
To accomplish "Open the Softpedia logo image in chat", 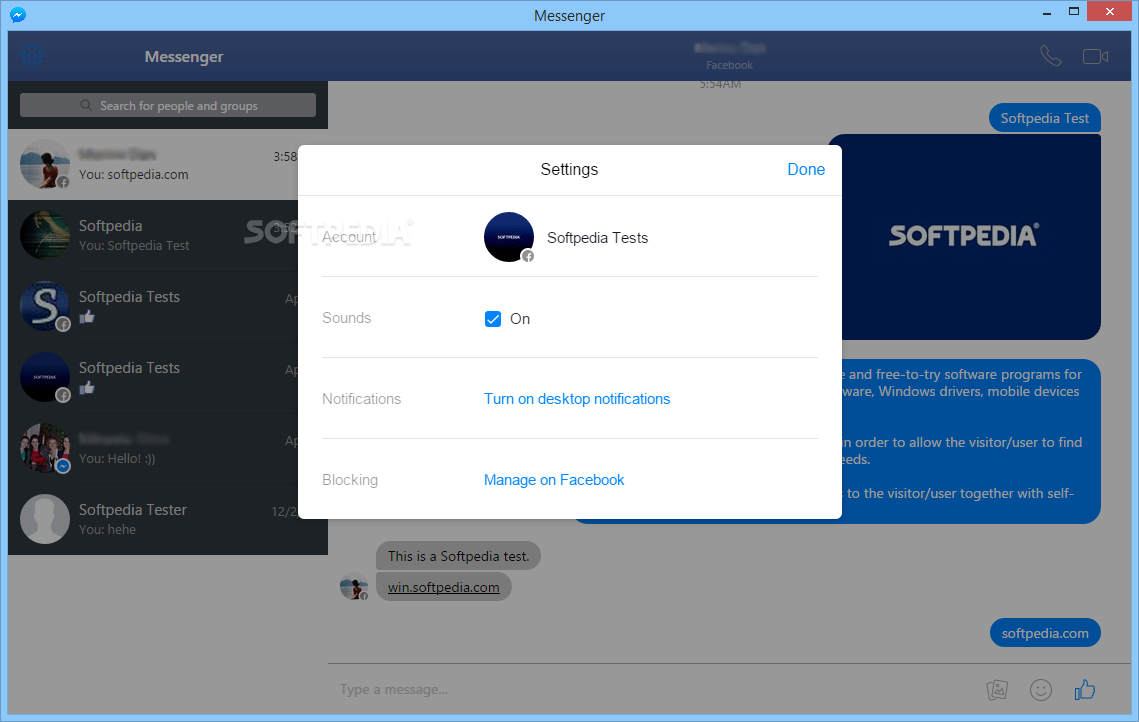I will pyautogui.click(x=971, y=236).
